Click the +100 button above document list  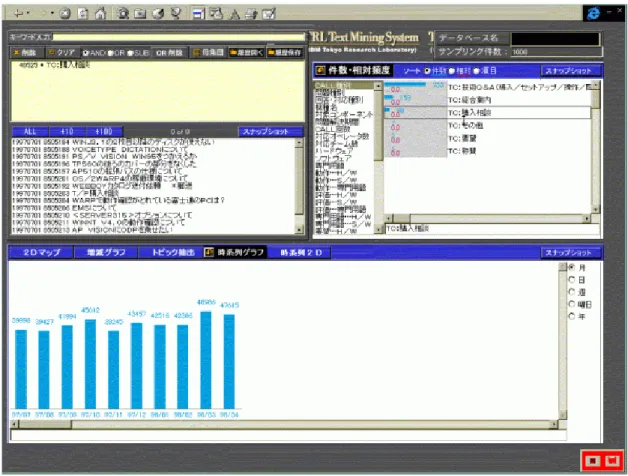tap(104, 131)
